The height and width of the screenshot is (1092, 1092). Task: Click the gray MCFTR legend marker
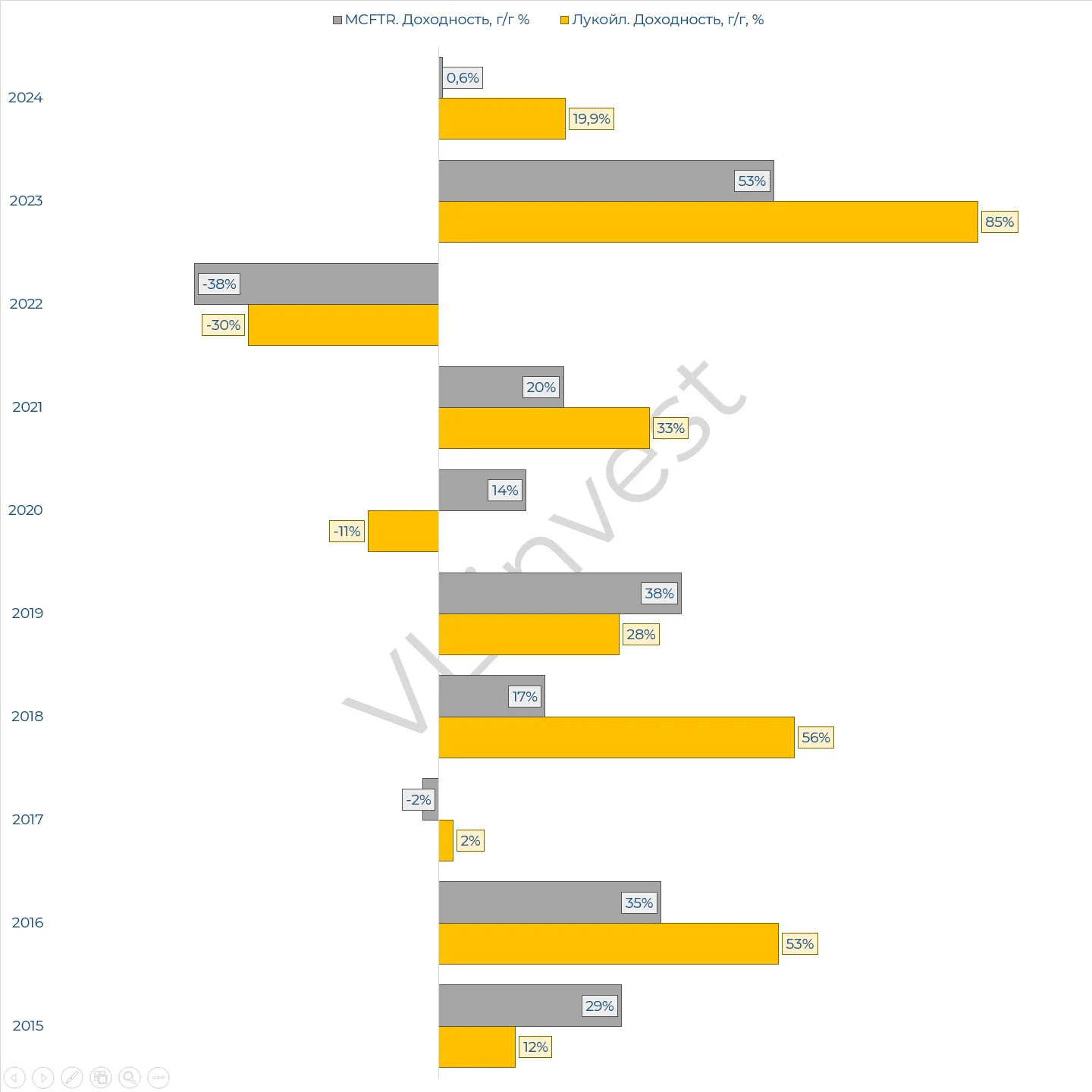(337, 20)
